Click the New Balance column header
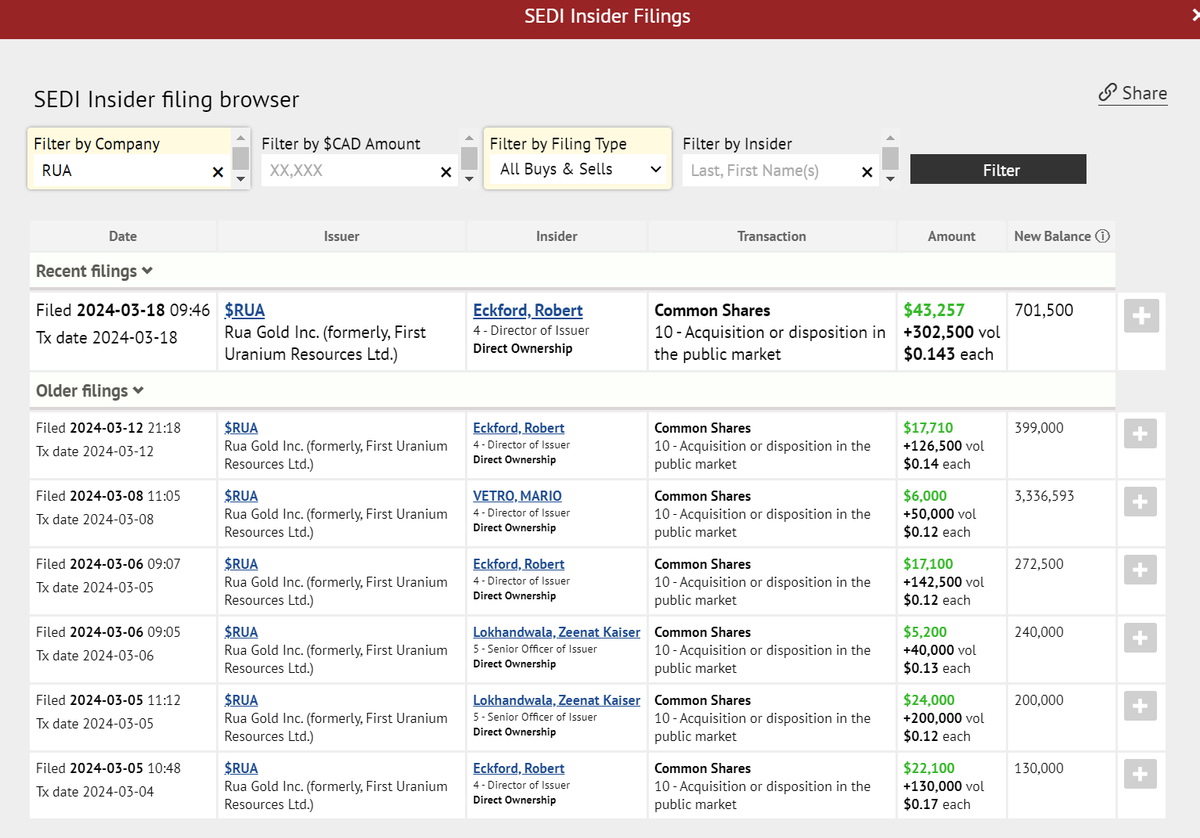1200x838 pixels. coord(1062,237)
